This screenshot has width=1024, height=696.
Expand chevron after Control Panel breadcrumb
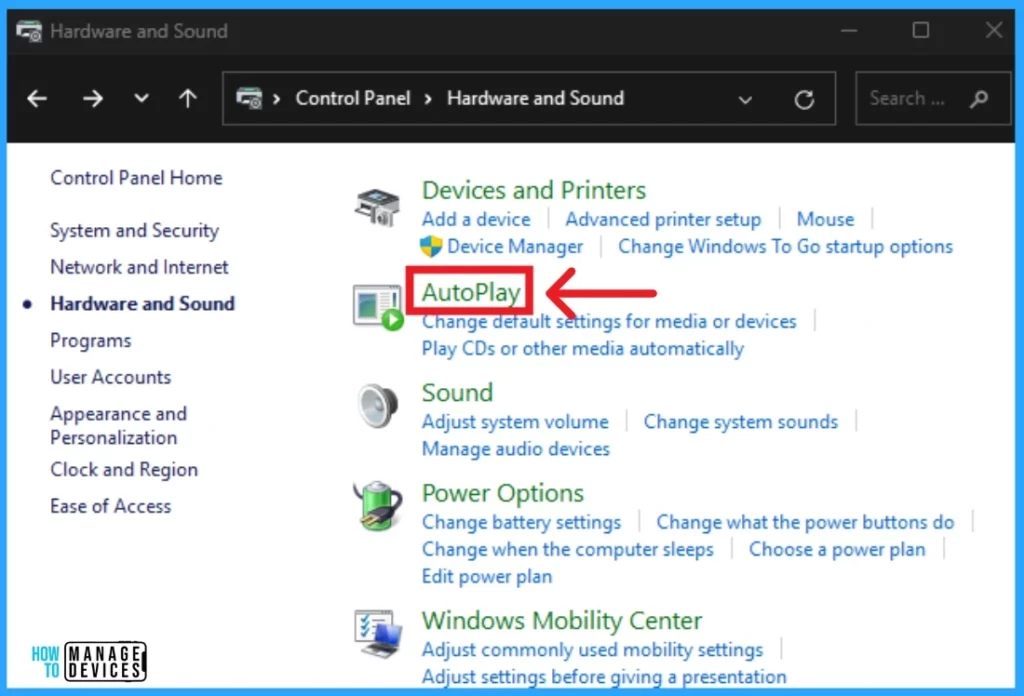[428, 99]
